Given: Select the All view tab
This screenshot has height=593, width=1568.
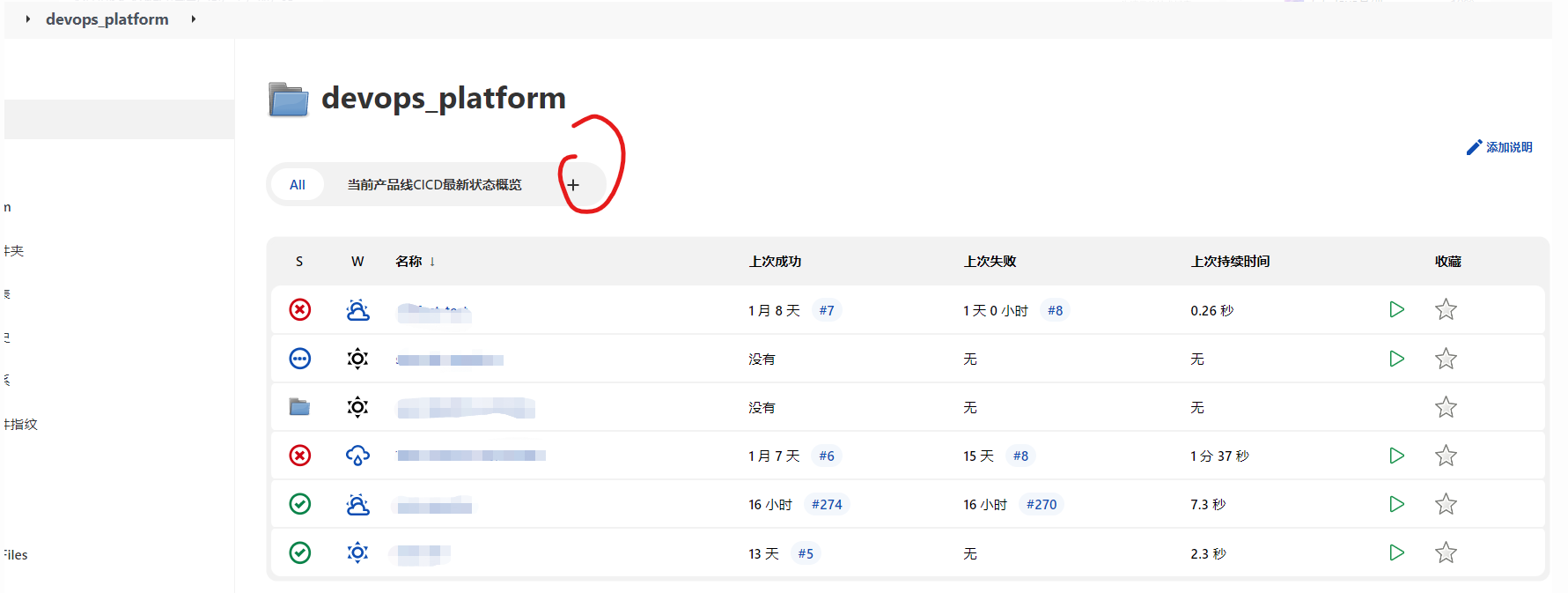Looking at the screenshot, I should tap(298, 185).
